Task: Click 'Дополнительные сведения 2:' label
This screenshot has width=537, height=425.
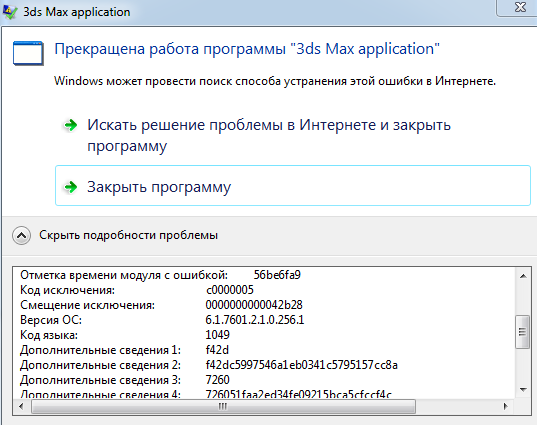Action: click(x=100, y=365)
